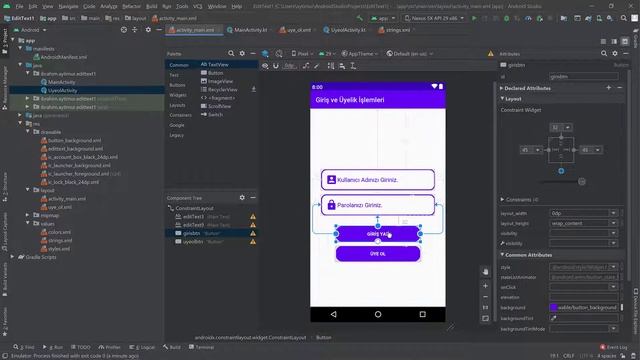Open the AppTheme dropdown
The height and width of the screenshot is (360, 640).
coord(360,53)
